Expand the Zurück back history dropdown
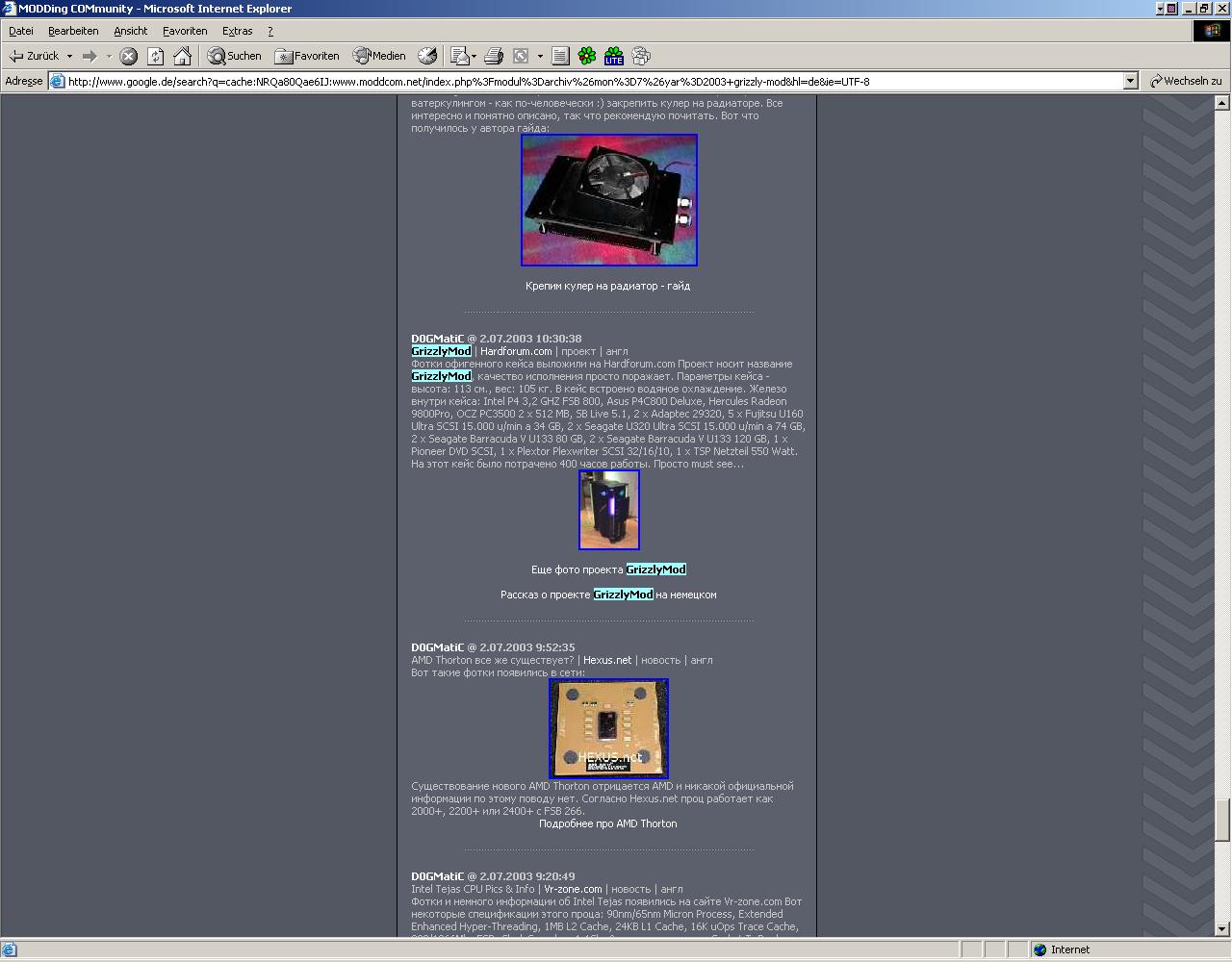Screen dimensions: 1232x962 [x=69, y=56]
